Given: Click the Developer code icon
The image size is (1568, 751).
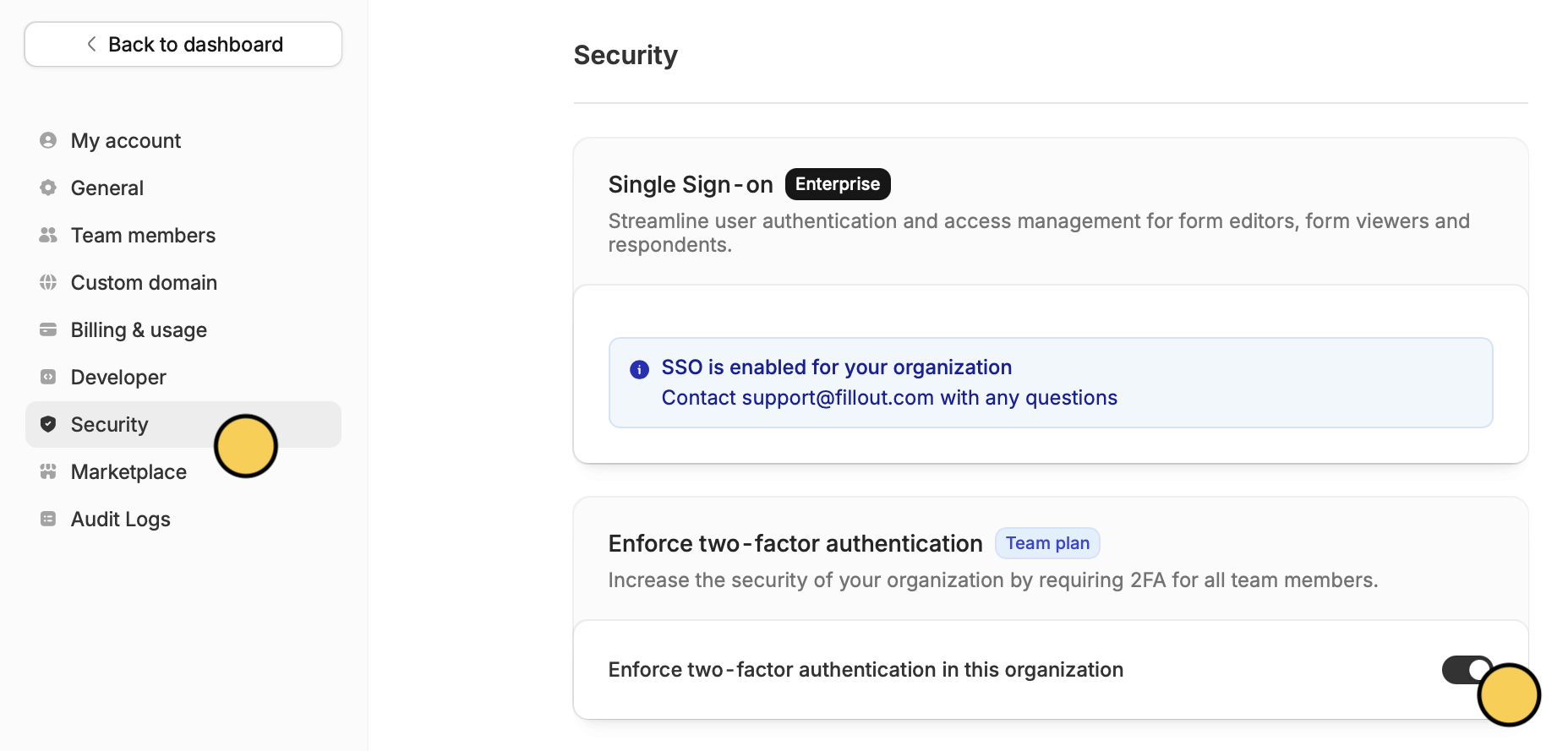Looking at the screenshot, I should coord(48,377).
